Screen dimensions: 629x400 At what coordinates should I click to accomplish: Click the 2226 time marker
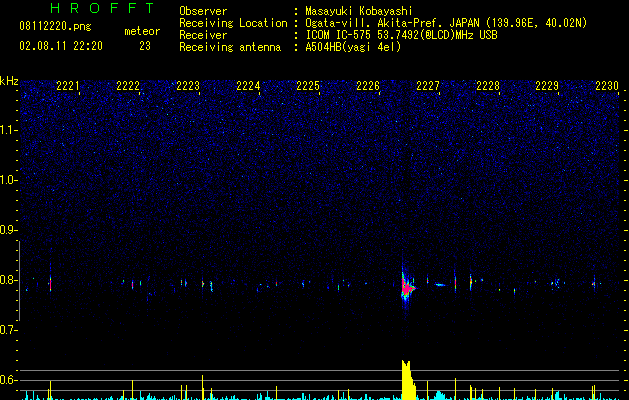click(368, 86)
